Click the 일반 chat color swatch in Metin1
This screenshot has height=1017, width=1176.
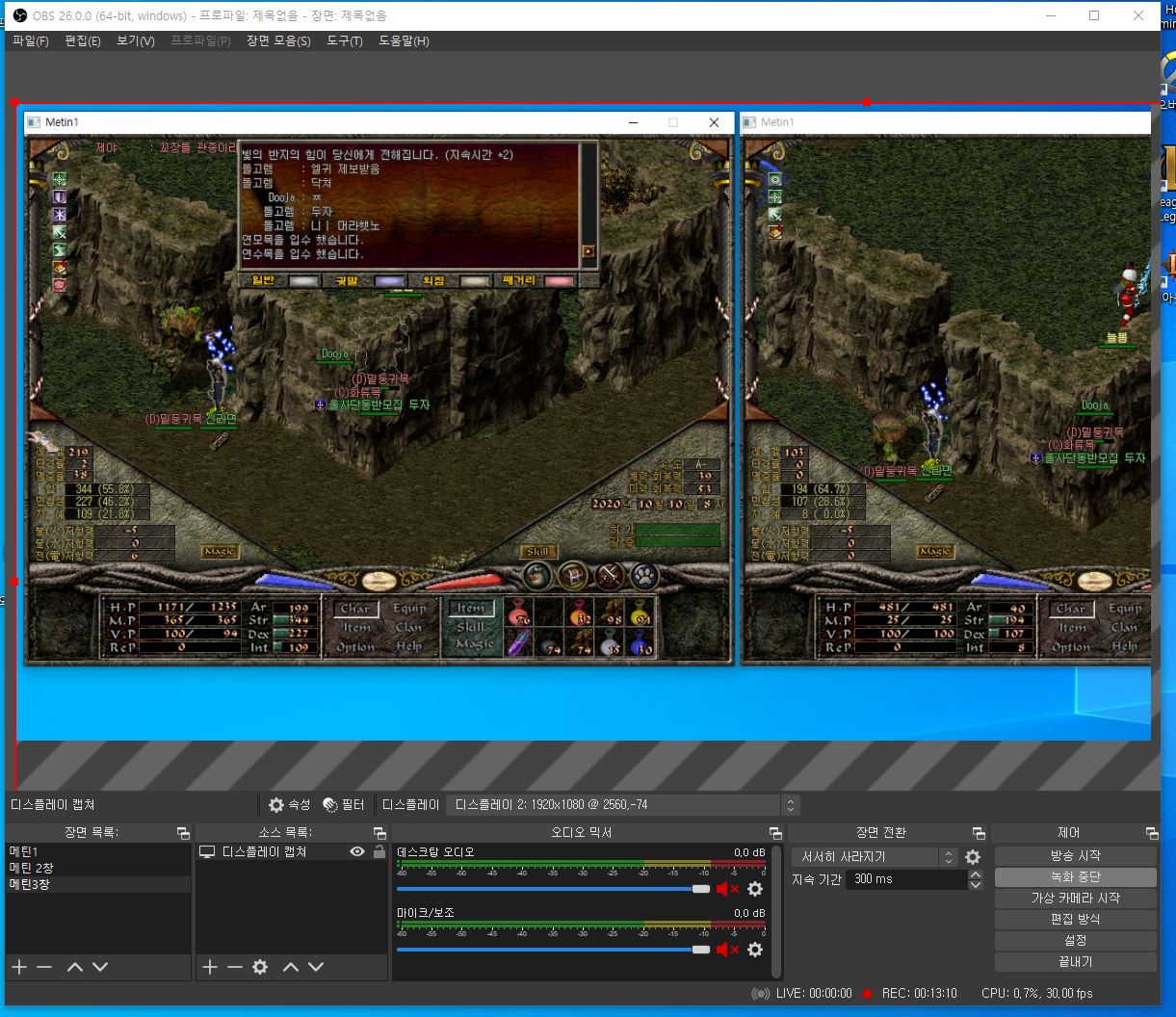(305, 281)
